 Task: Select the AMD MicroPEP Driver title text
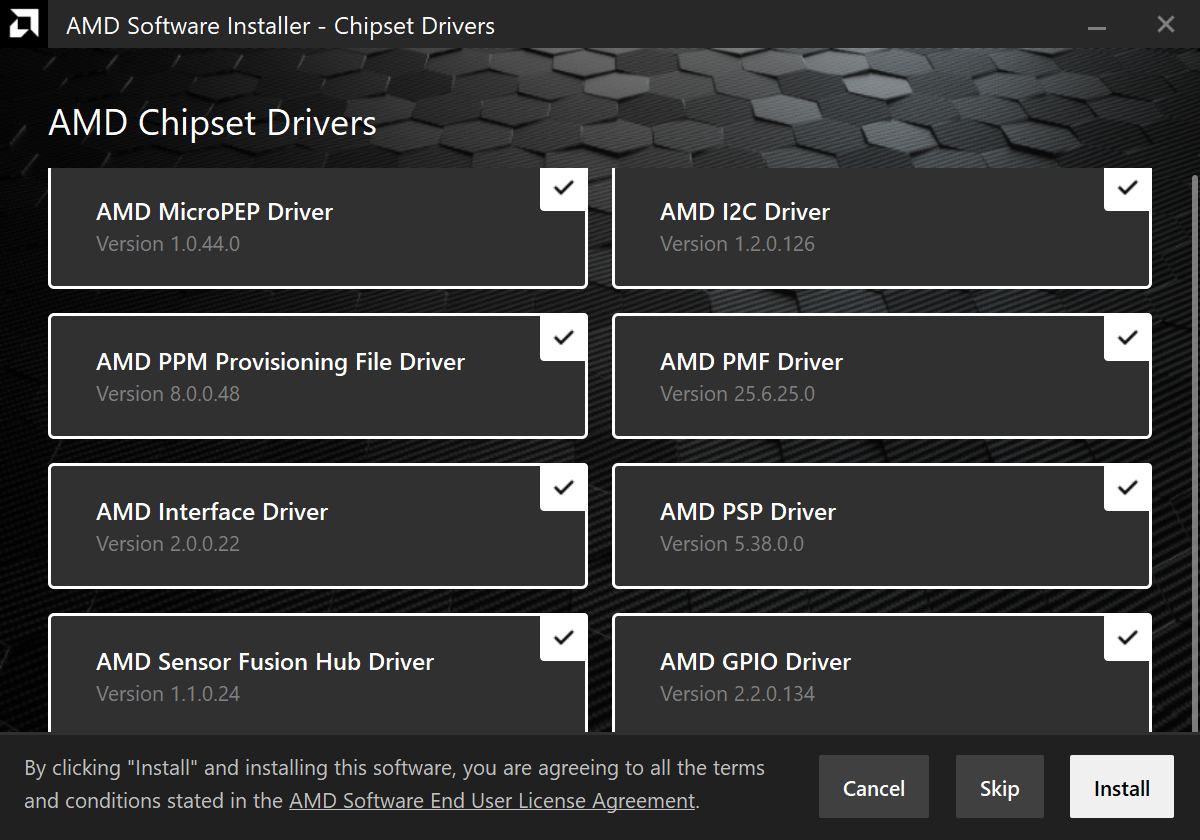(x=214, y=212)
